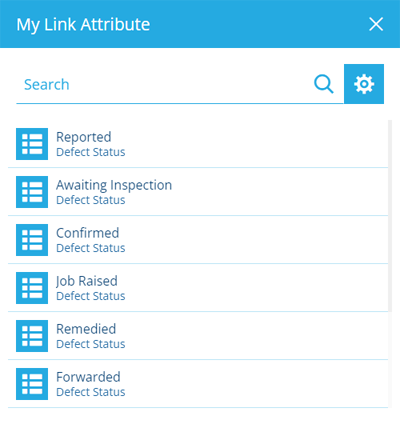Pick the Confirmed status entry
This screenshot has height=424, width=400.
[x=198, y=240]
